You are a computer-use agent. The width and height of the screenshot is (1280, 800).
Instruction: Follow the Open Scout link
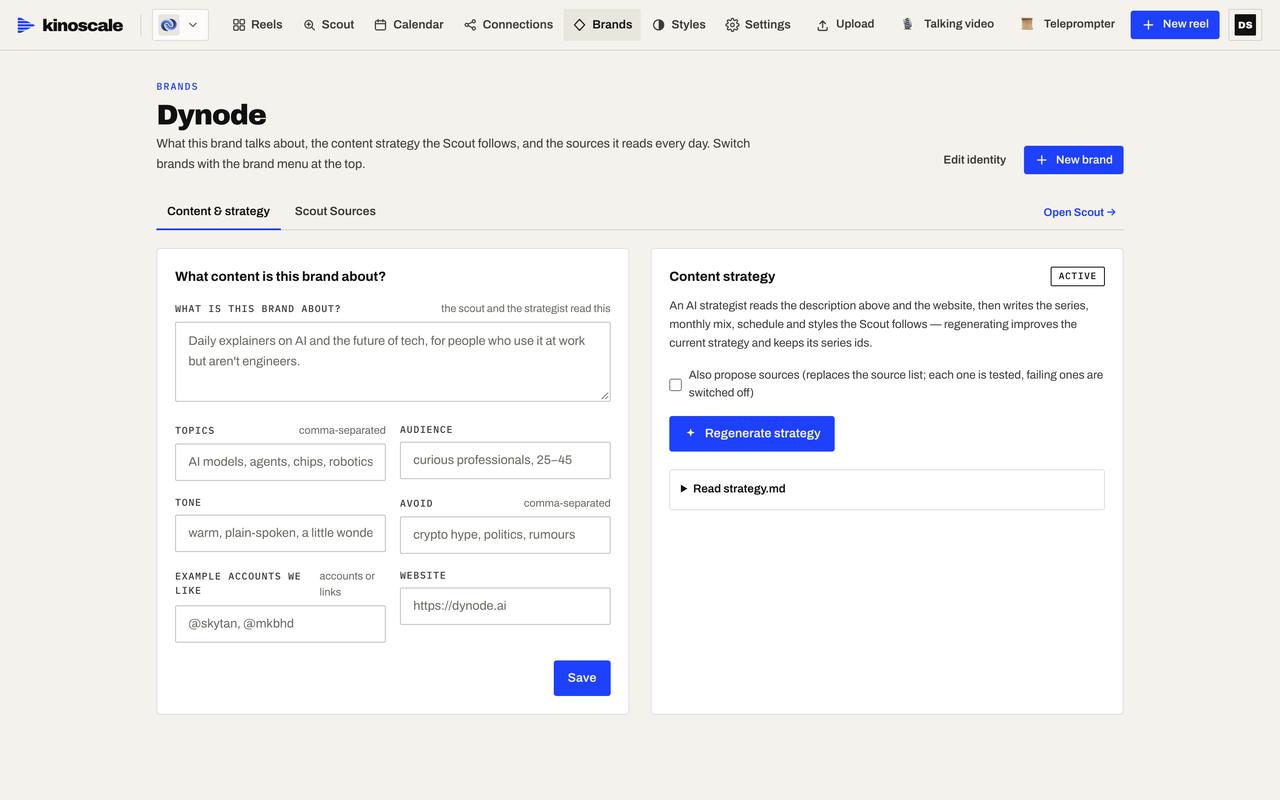point(1079,212)
